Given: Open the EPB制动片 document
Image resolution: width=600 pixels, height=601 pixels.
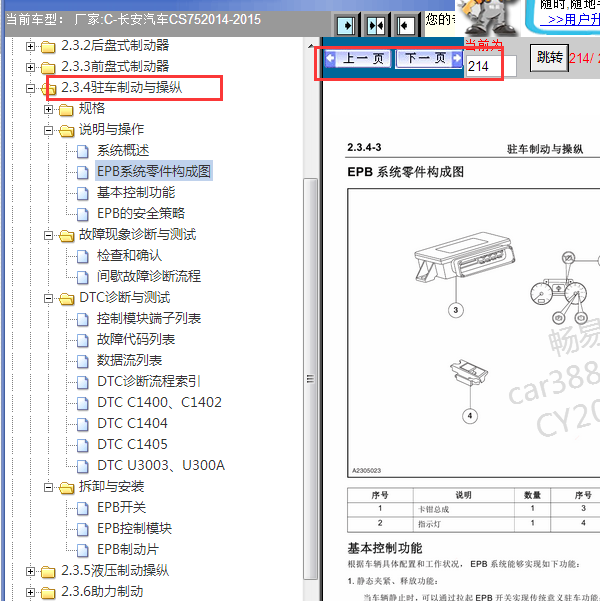Looking at the screenshot, I should (x=128, y=550).
